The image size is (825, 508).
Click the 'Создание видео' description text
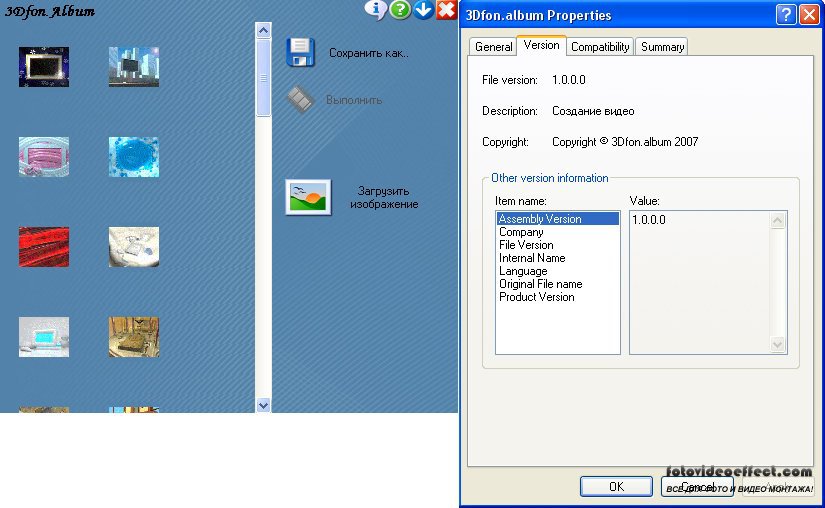593,111
